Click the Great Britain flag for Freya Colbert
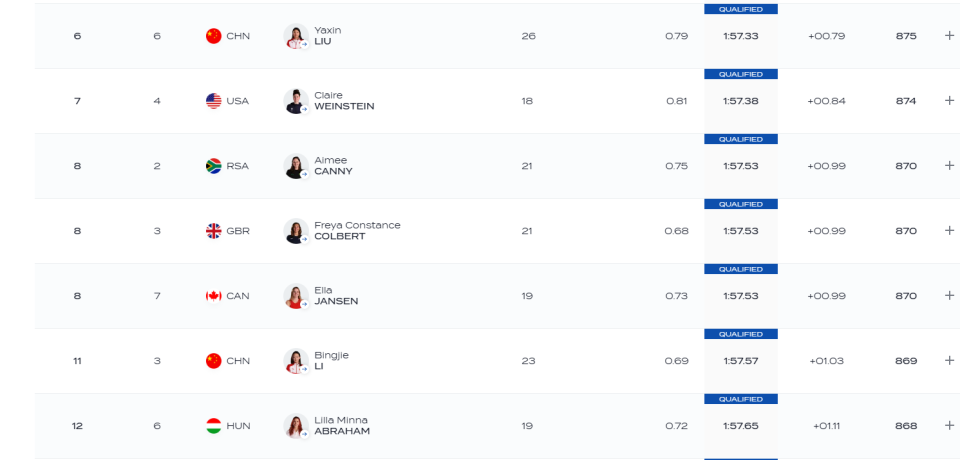 (x=213, y=231)
